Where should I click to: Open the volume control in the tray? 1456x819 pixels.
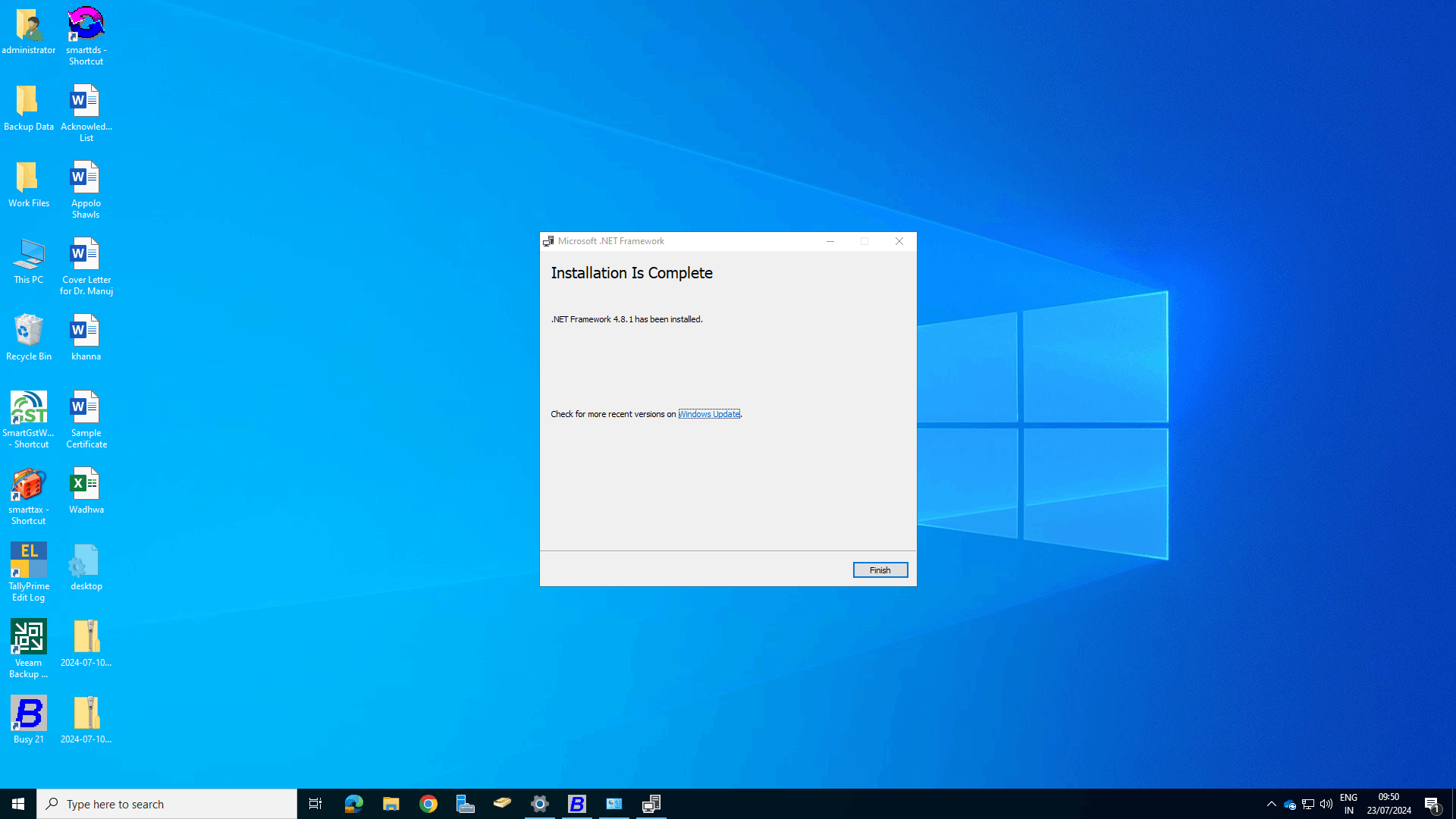[x=1326, y=804]
